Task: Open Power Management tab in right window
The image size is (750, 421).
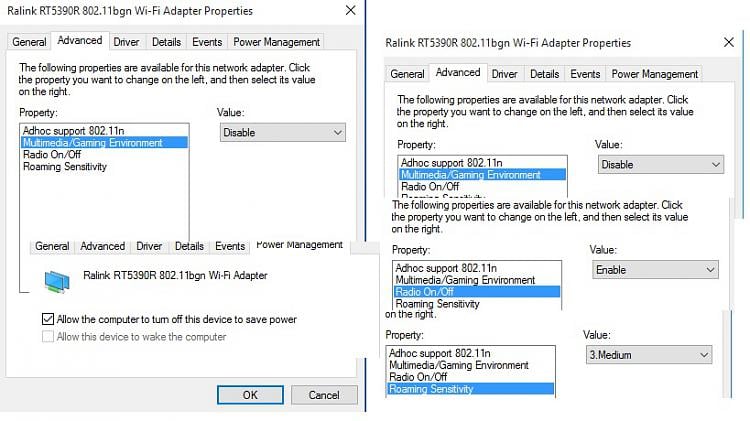Action: tap(655, 74)
